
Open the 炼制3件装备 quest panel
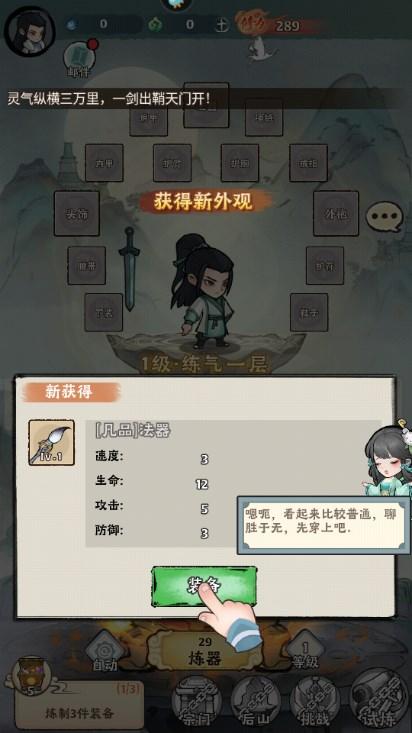(79, 706)
